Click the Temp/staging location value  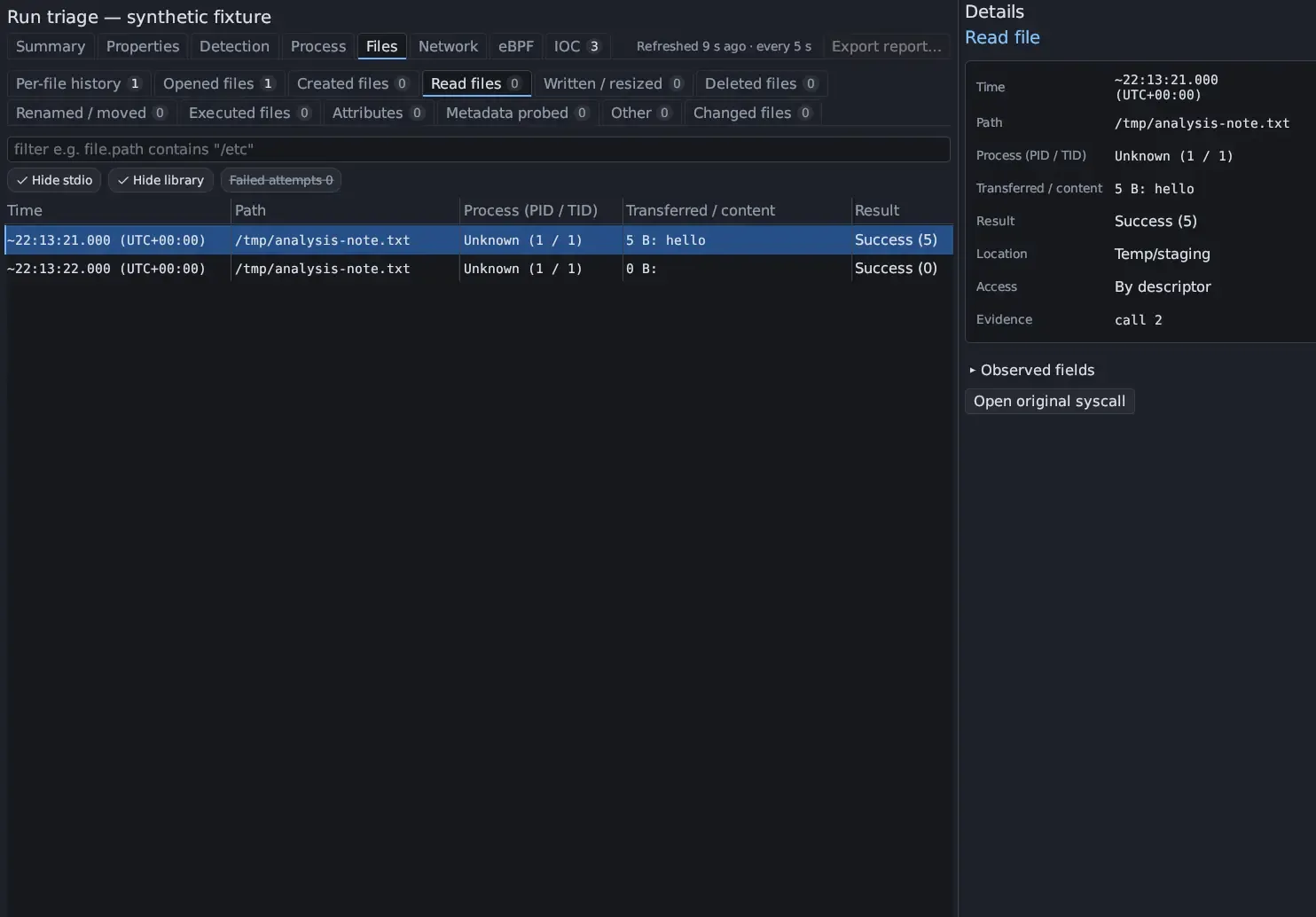[x=1162, y=254]
